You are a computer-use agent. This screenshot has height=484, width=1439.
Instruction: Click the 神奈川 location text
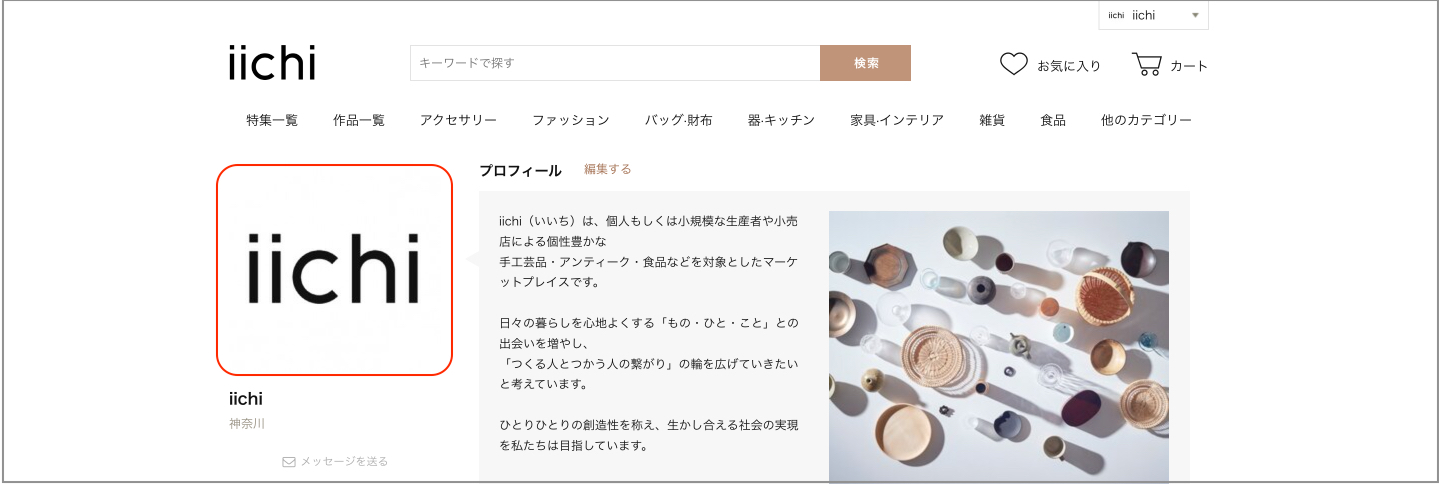pyautogui.click(x=247, y=424)
